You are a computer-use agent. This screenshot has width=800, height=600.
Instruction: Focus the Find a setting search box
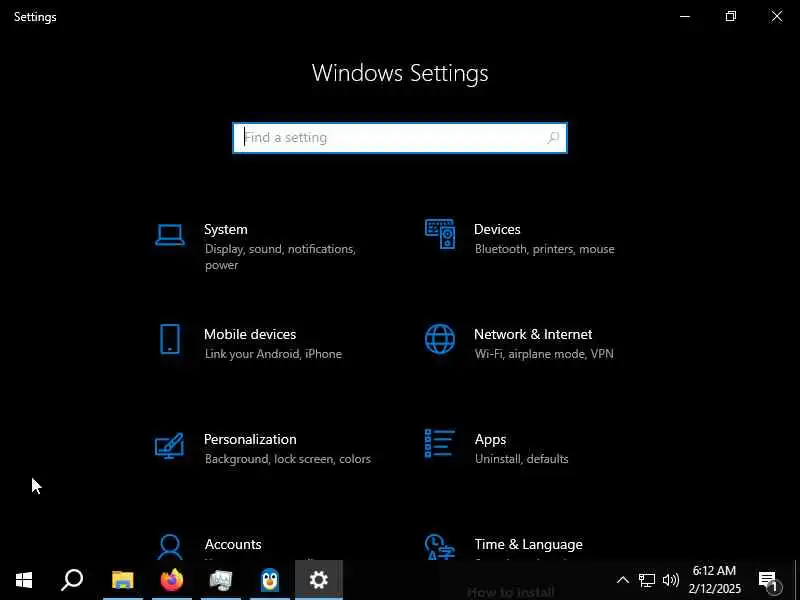(x=400, y=138)
